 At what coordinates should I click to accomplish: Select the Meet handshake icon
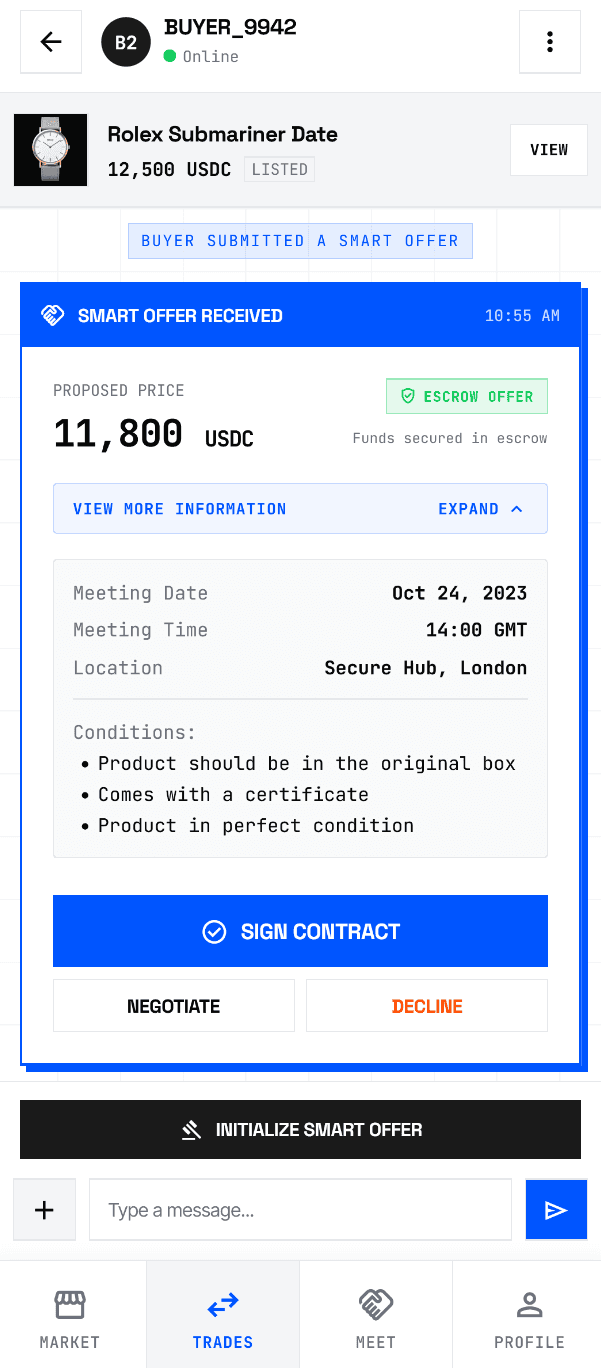click(375, 1305)
